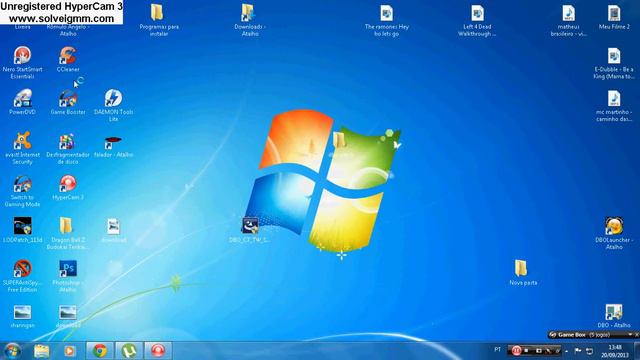Click the Show desktop button

[x=636, y=351]
